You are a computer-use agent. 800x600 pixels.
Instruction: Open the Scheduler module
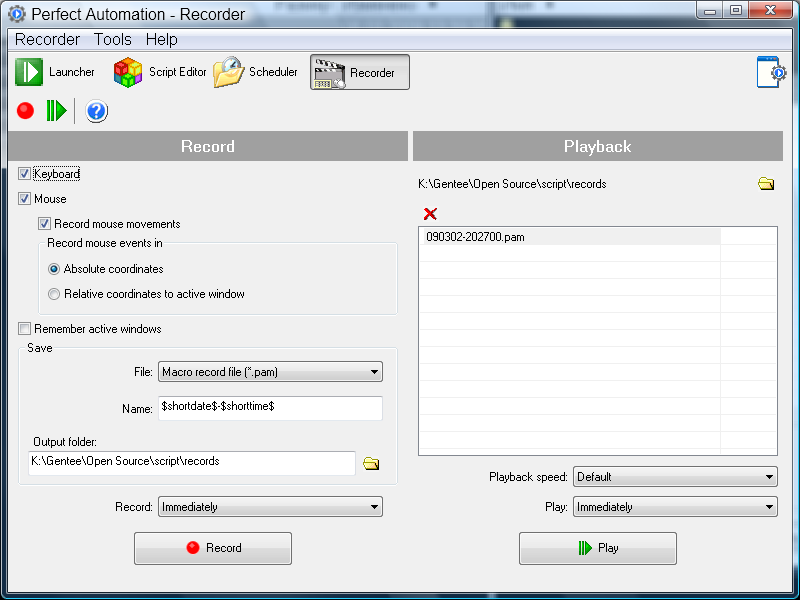255,72
